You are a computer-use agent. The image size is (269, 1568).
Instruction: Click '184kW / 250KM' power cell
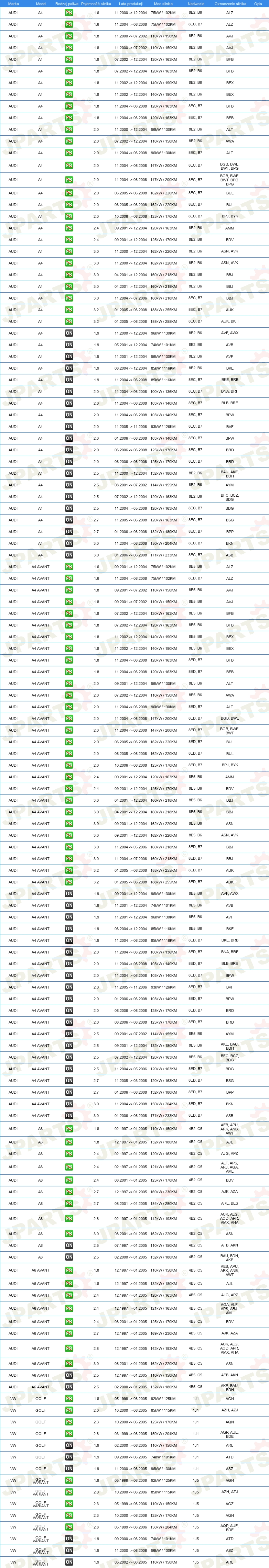163,1203
